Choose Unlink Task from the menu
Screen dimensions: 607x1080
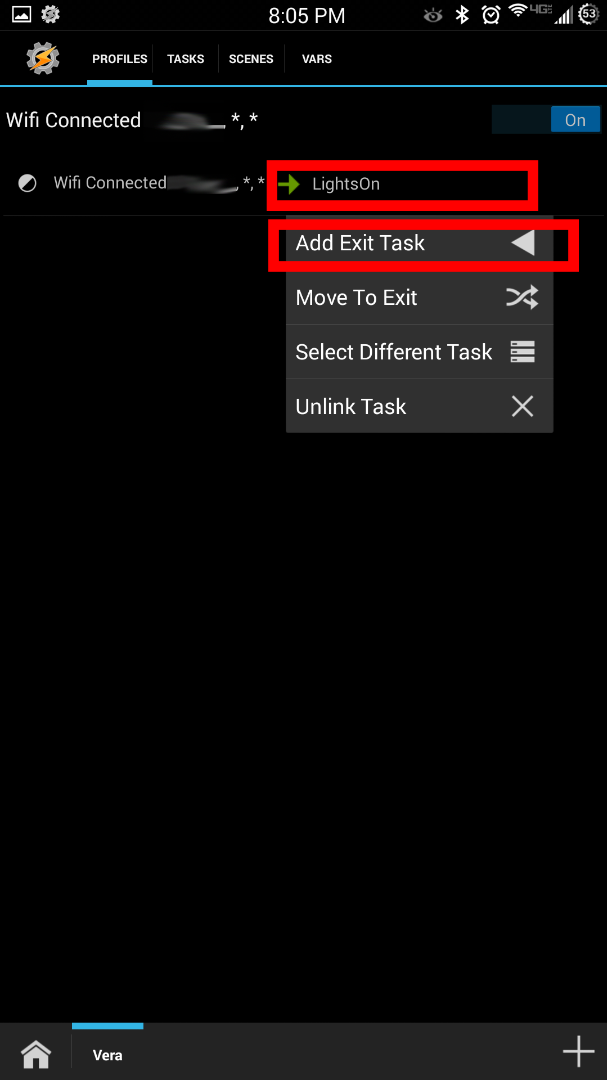click(350, 406)
